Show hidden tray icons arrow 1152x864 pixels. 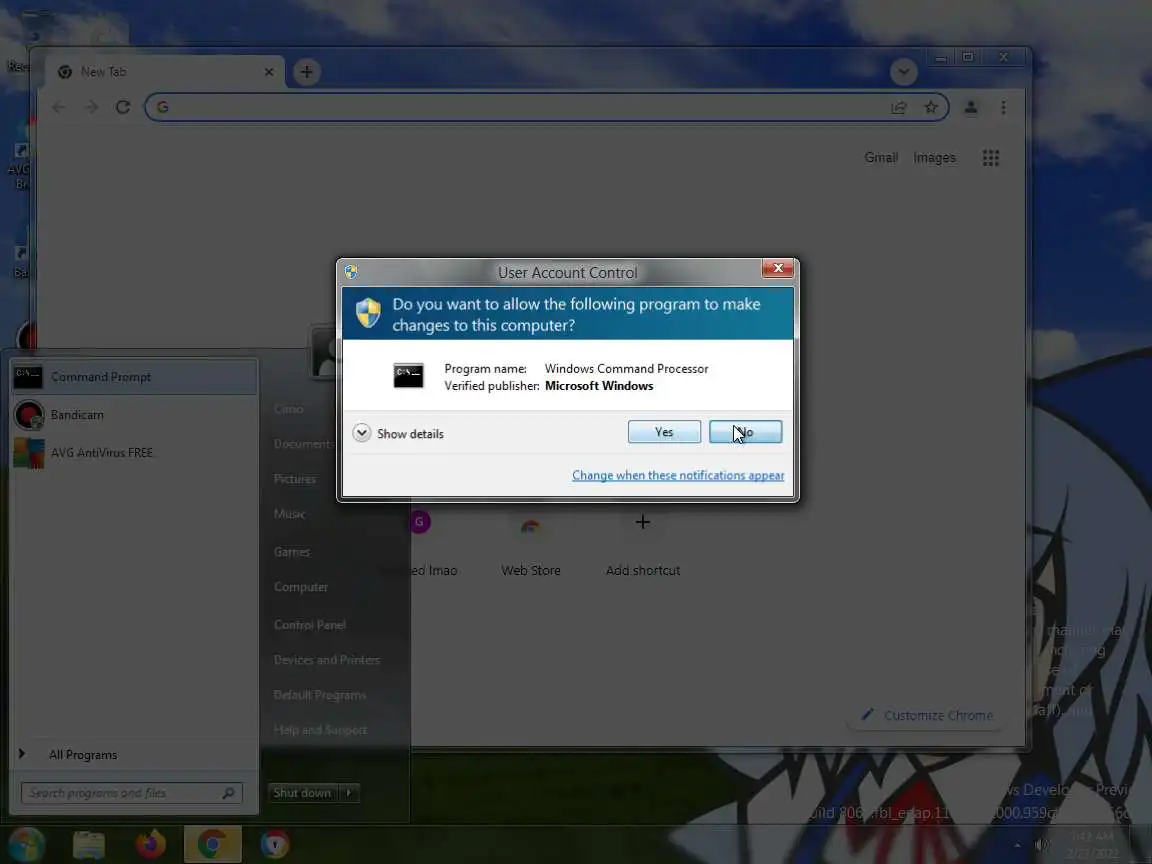(x=1017, y=845)
